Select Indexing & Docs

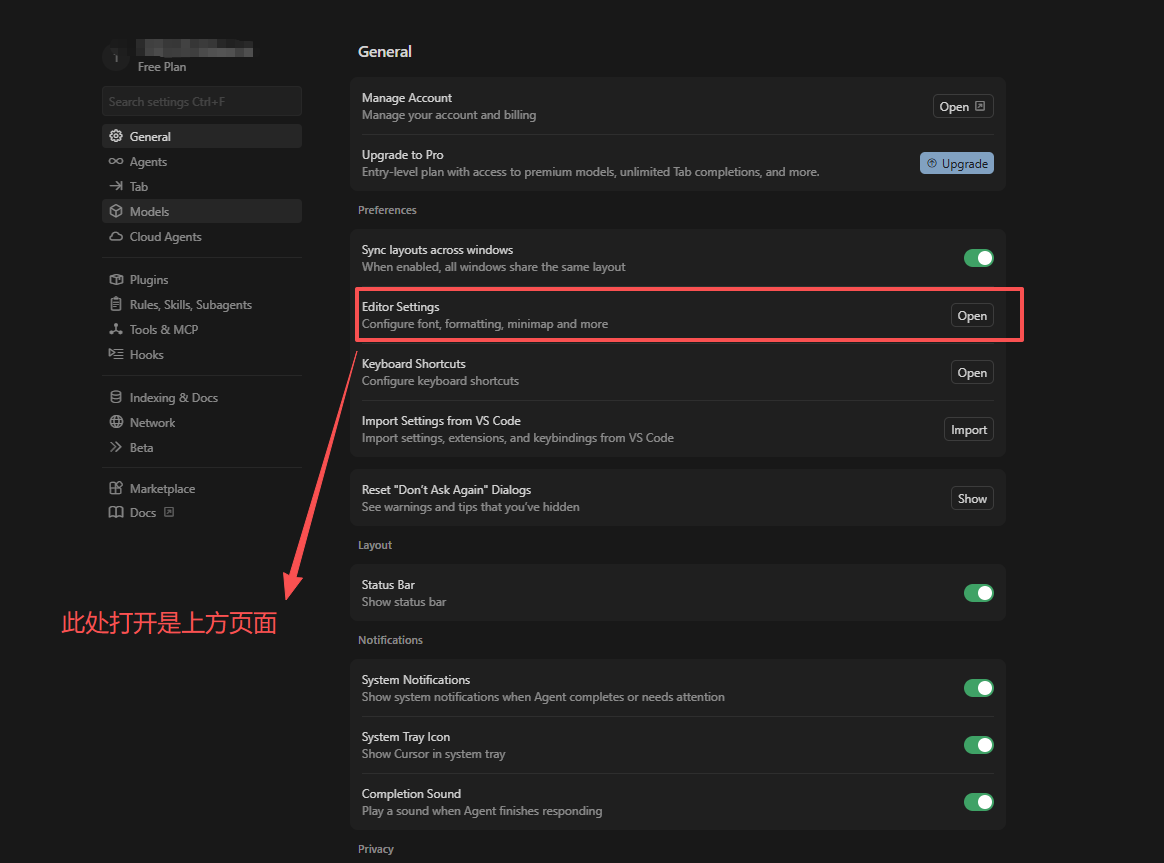pos(202,398)
